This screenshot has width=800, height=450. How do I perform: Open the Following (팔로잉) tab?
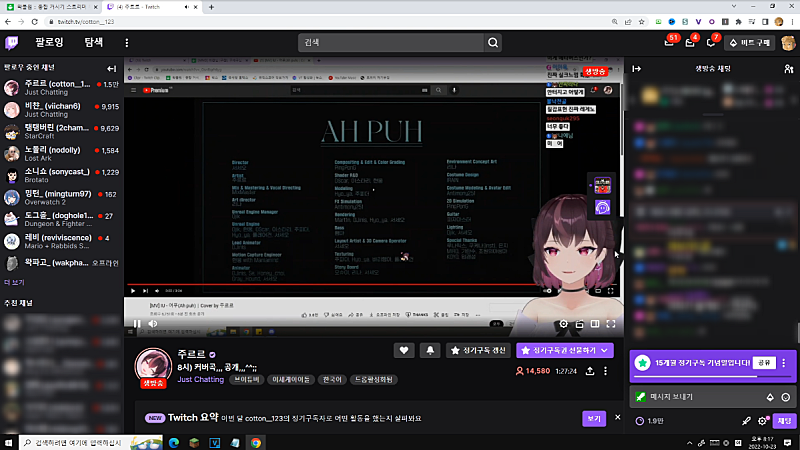[x=49, y=42]
